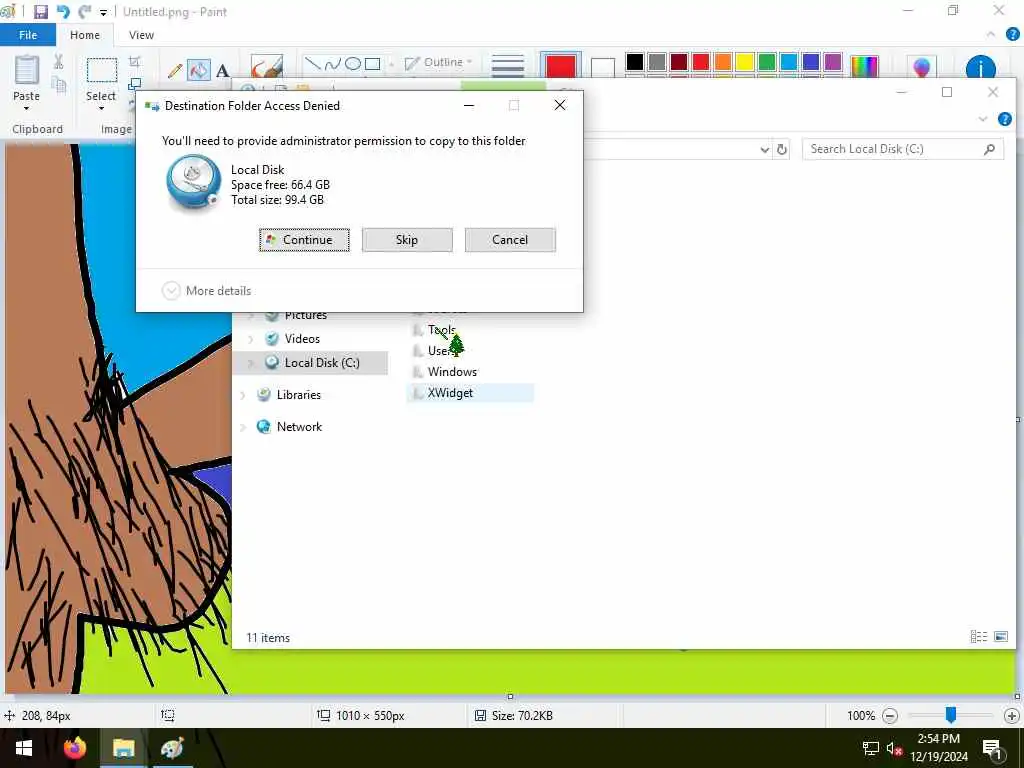Viewport: 1024px width, 768px height.
Task: Expand the Network tree node
Action: pos(243,427)
